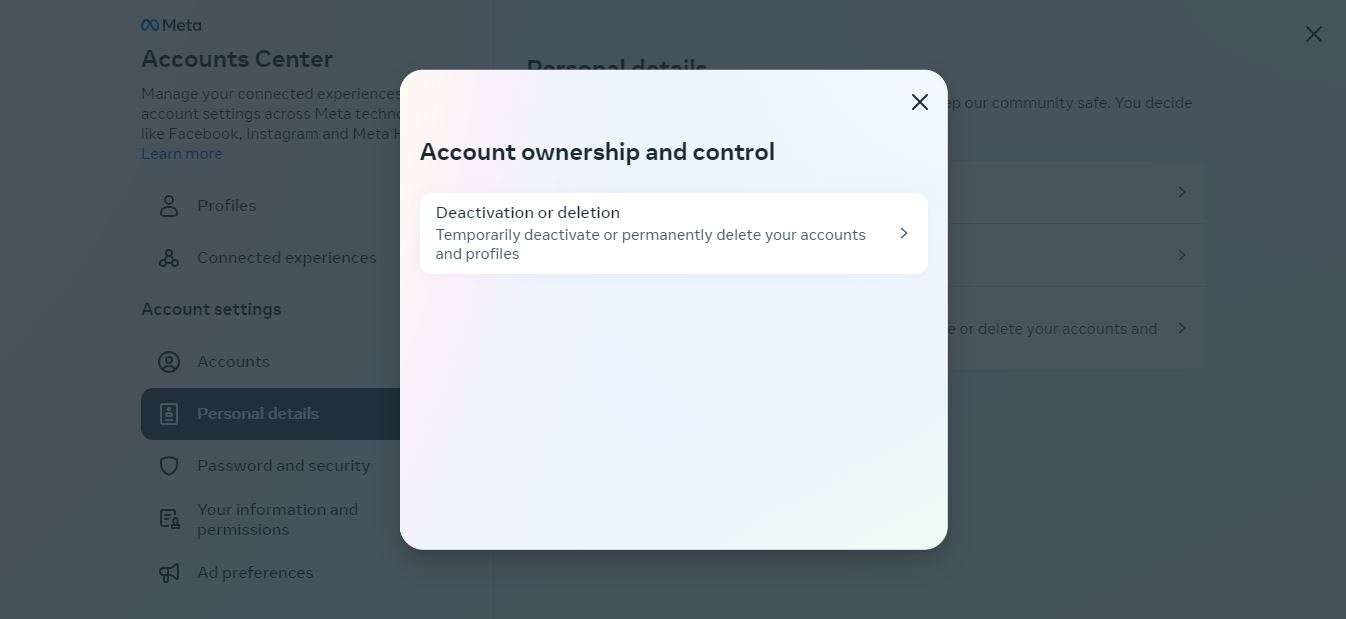Open Ad preferences section
1346x619 pixels.
pos(270,573)
